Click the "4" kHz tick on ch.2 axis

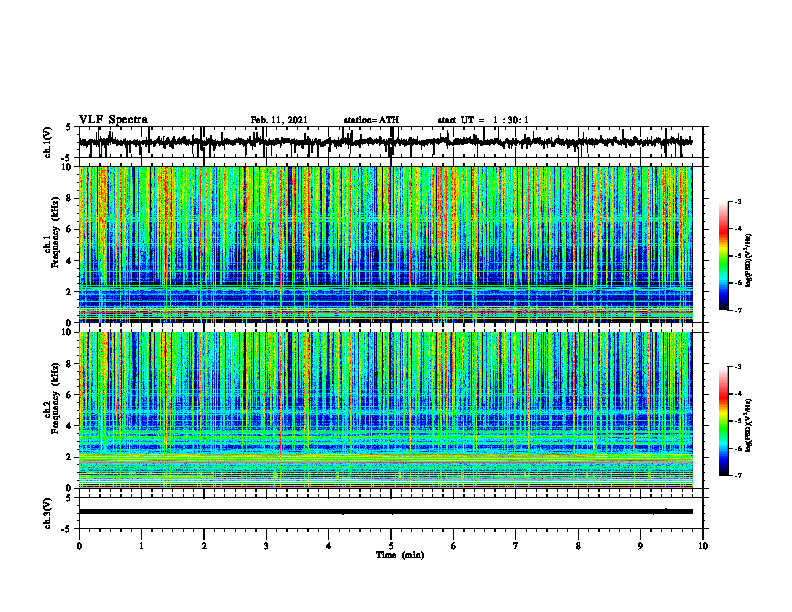pos(70,426)
